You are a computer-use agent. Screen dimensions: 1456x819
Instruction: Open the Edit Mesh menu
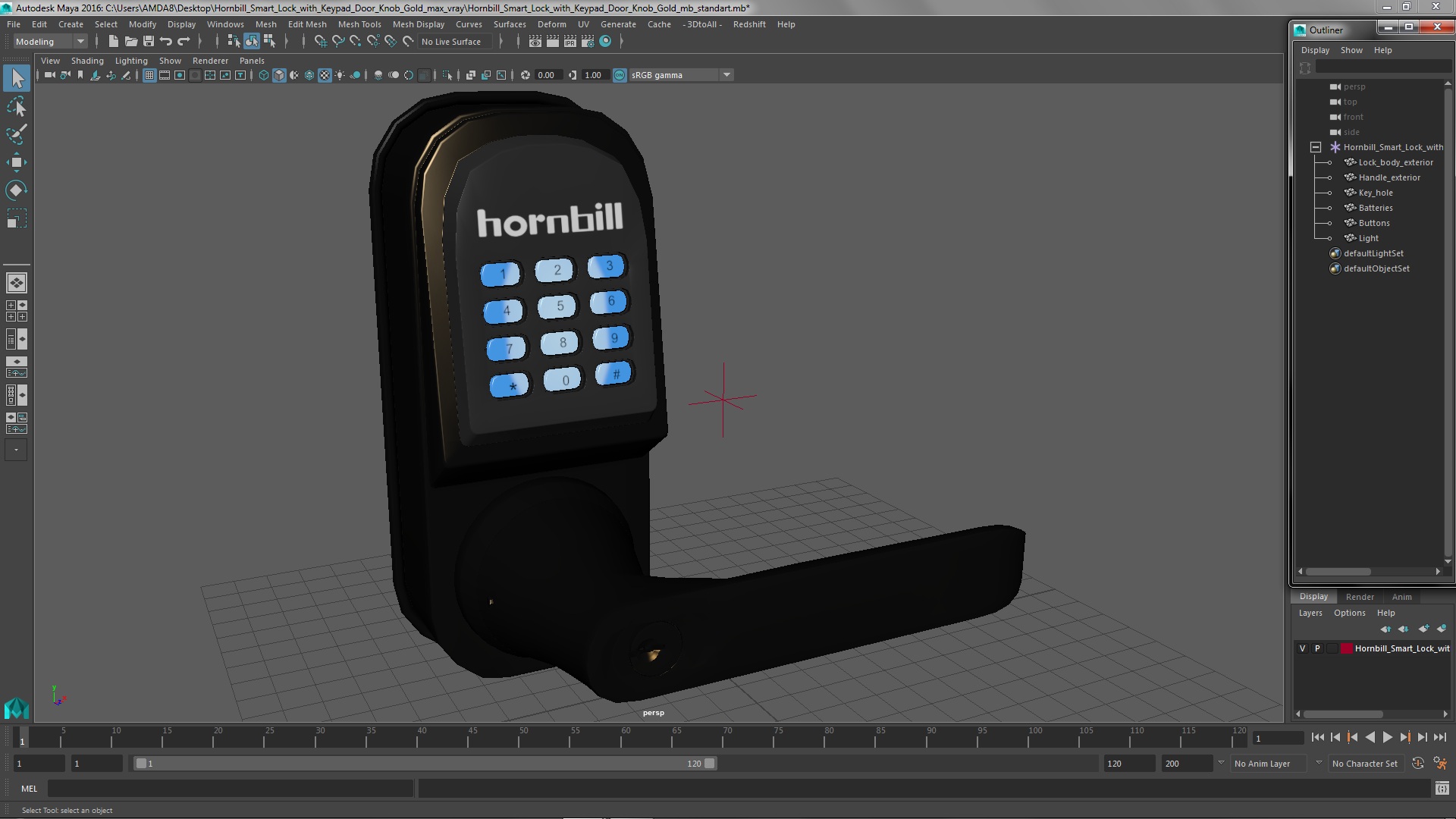click(307, 24)
